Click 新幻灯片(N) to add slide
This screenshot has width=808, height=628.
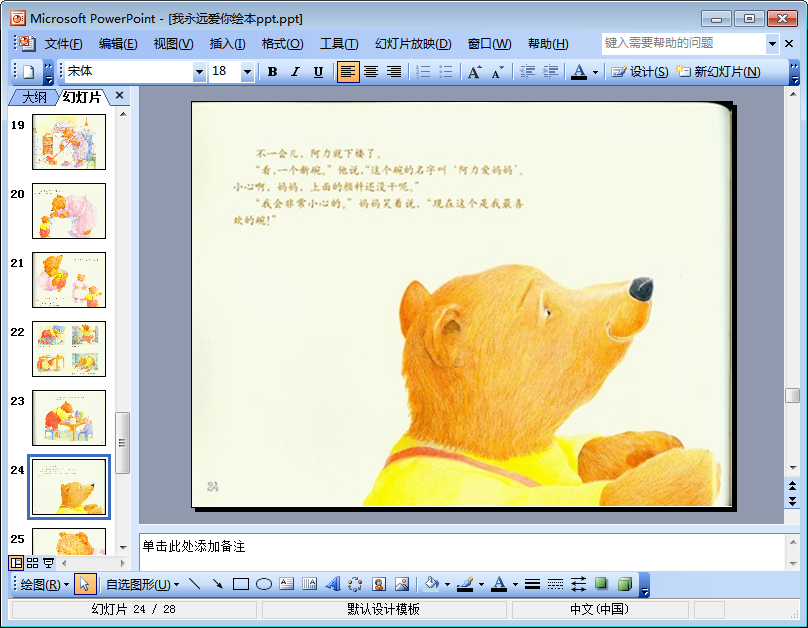point(718,72)
